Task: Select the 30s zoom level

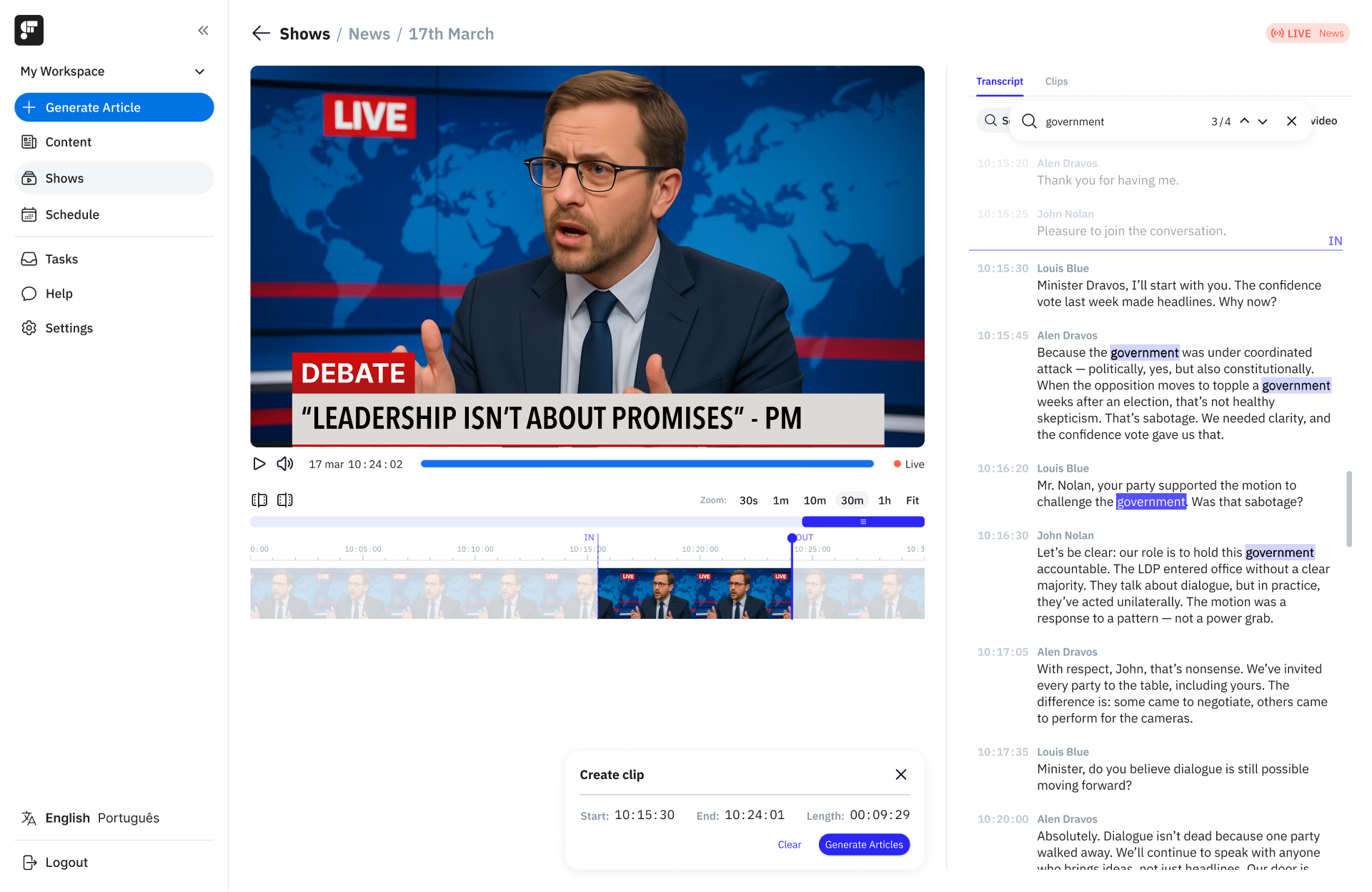Action: click(749, 500)
